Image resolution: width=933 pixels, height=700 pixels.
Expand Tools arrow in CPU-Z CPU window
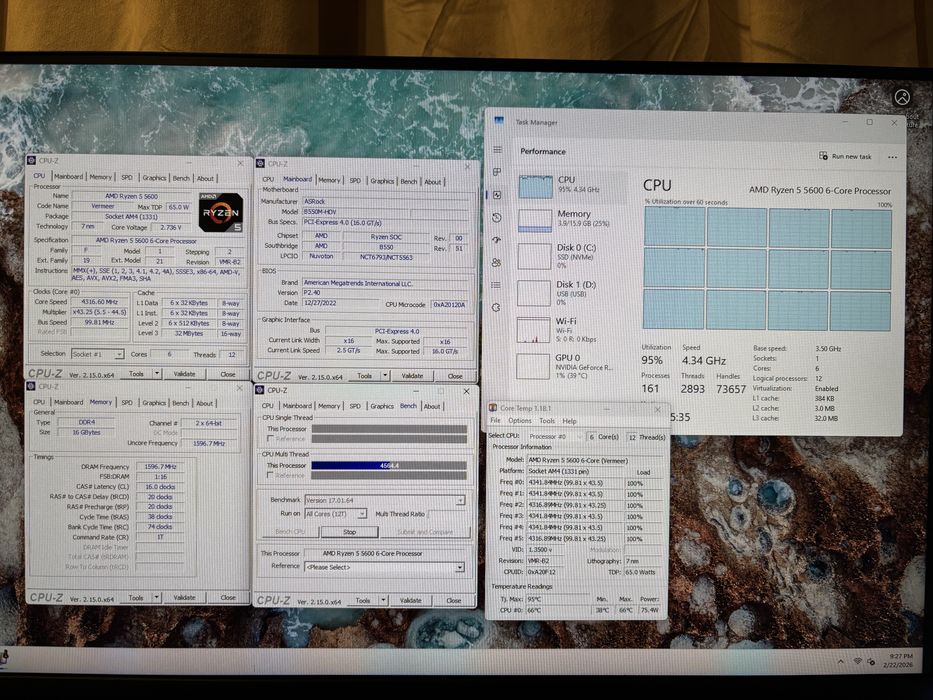pos(157,374)
